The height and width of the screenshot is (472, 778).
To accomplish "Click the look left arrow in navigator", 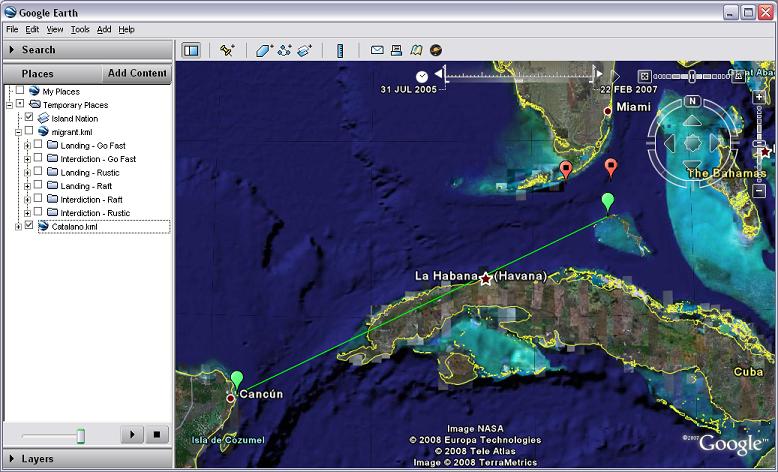I will 669,143.
